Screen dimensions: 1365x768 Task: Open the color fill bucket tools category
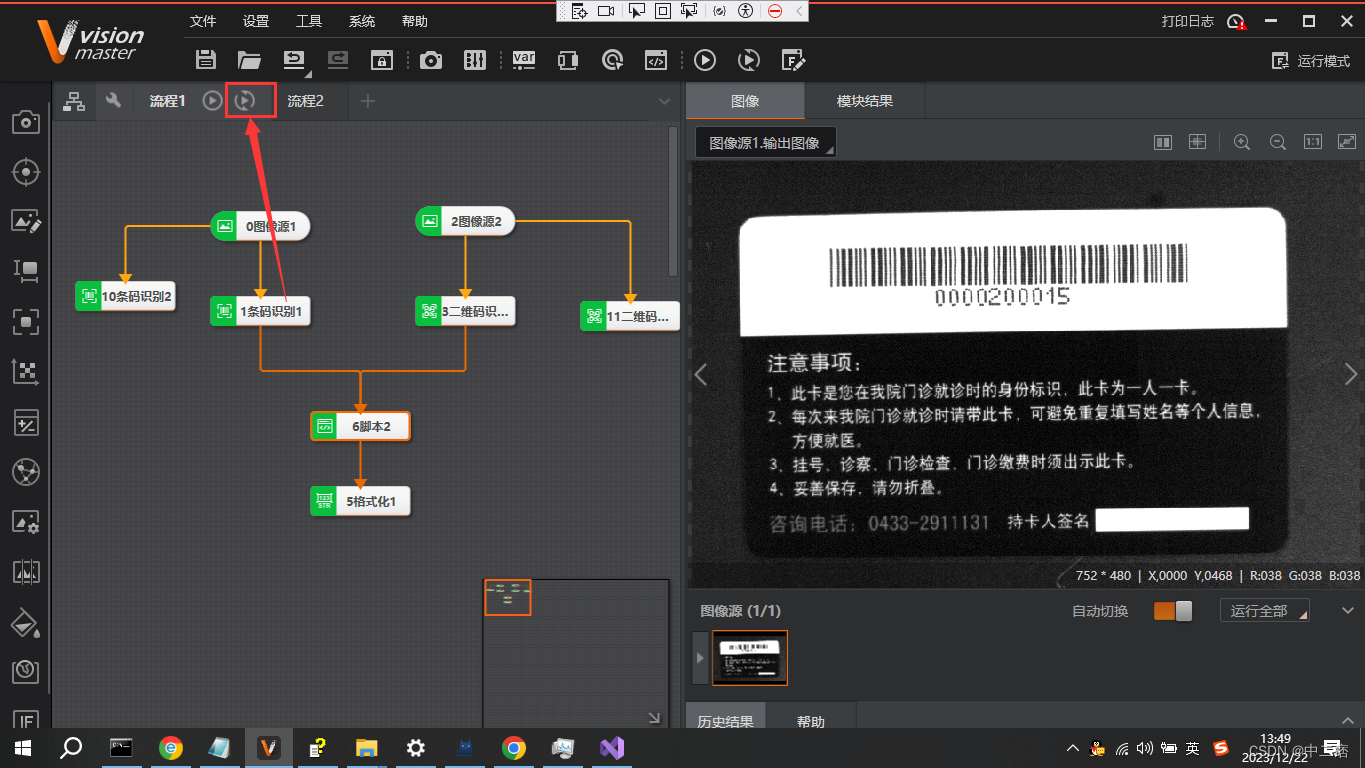tap(25, 622)
